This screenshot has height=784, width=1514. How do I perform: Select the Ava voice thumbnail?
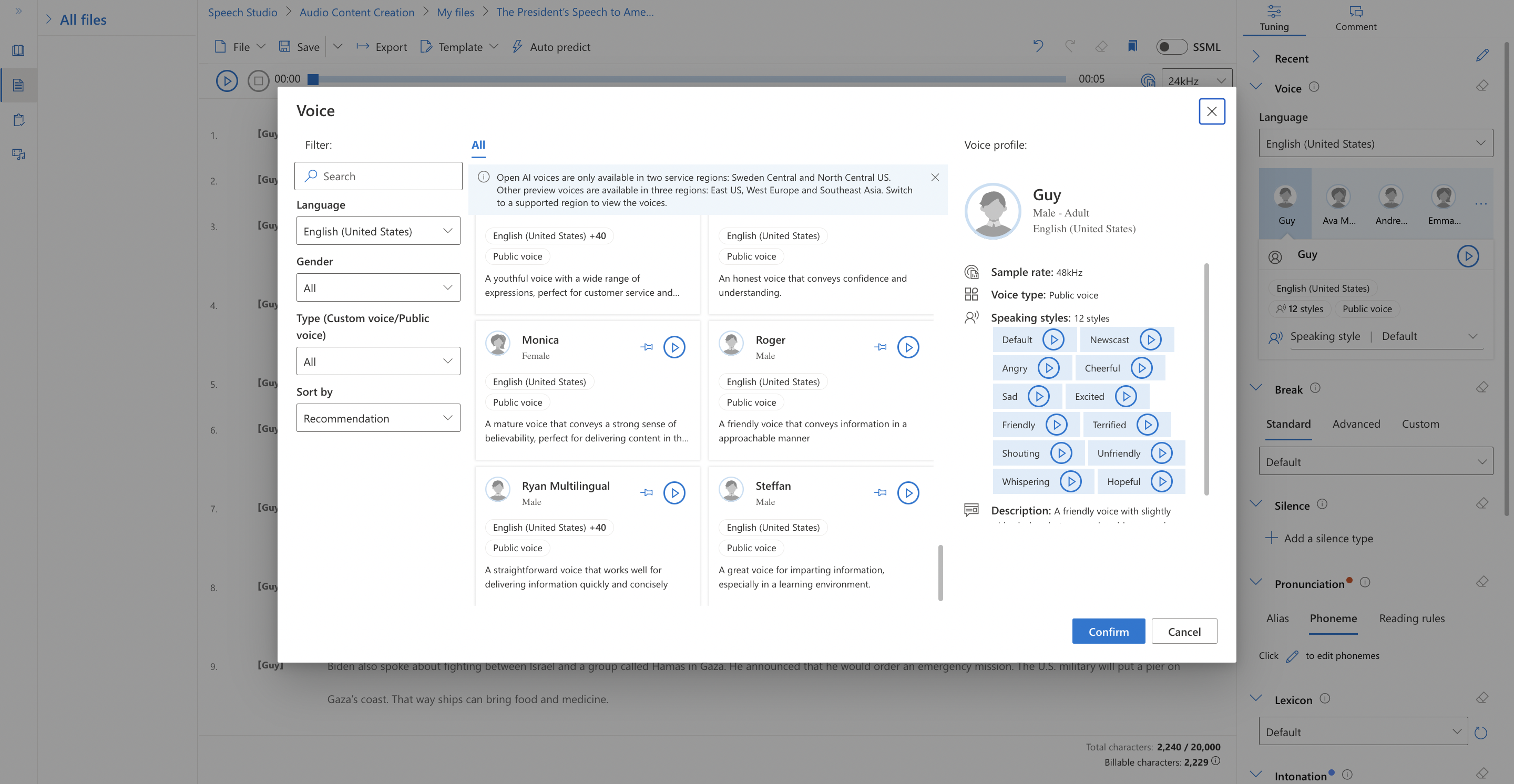point(1338,204)
